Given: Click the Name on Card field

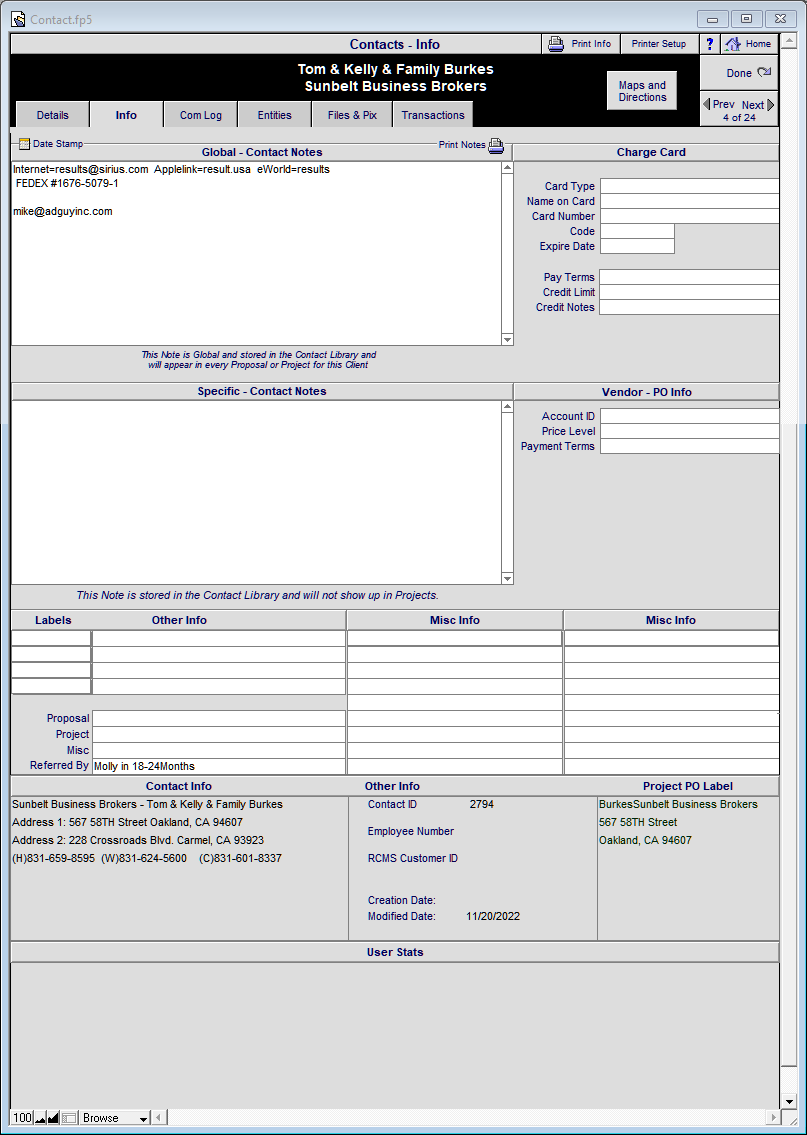Looking at the screenshot, I should click(x=689, y=201).
